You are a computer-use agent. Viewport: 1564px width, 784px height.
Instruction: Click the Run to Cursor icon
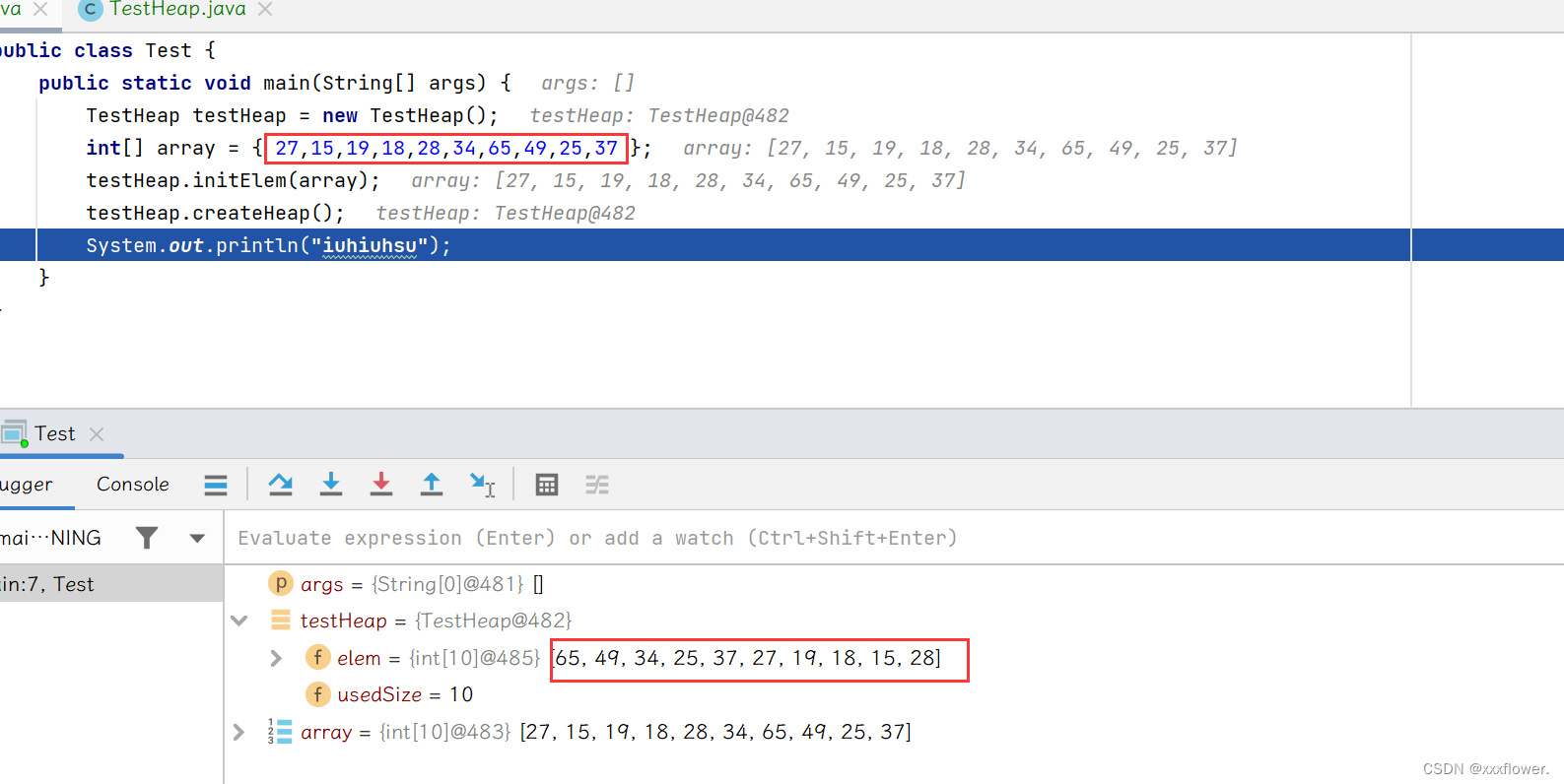click(483, 484)
